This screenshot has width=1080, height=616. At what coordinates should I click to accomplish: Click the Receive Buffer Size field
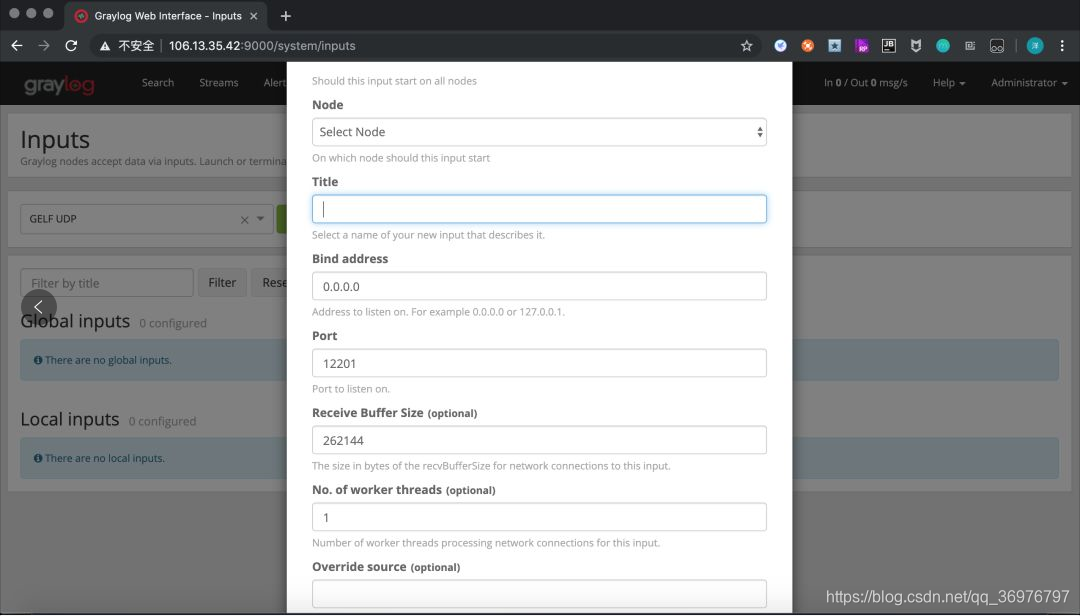539,440
